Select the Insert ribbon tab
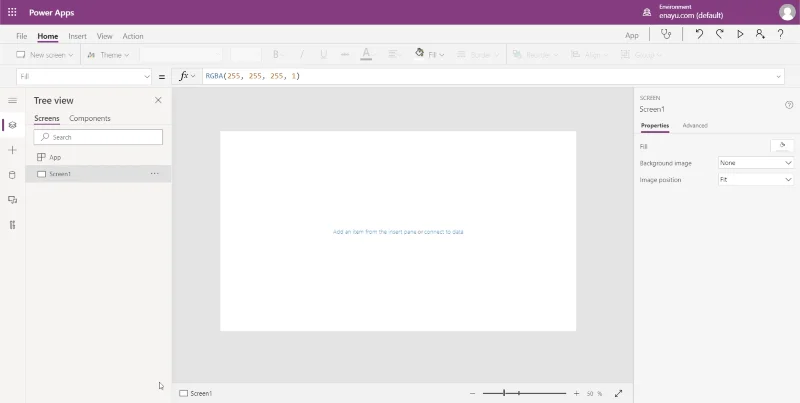 [78, 36]
